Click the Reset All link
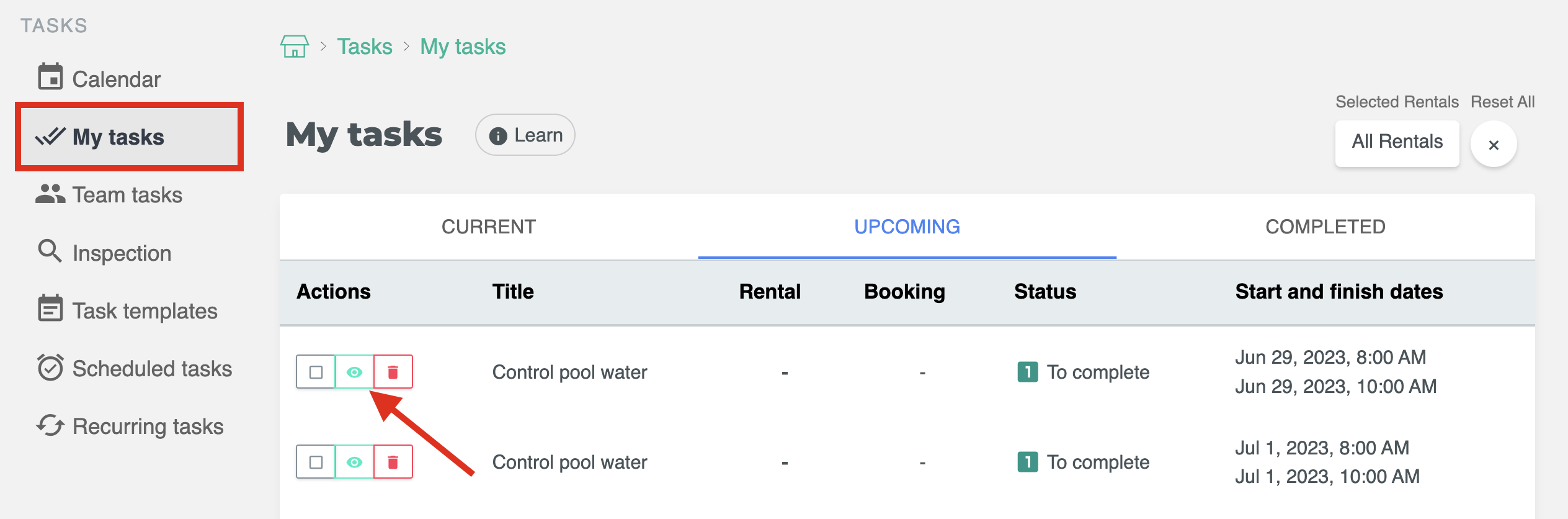This screenshot has height=519, width=1568. coord(1502,102)
